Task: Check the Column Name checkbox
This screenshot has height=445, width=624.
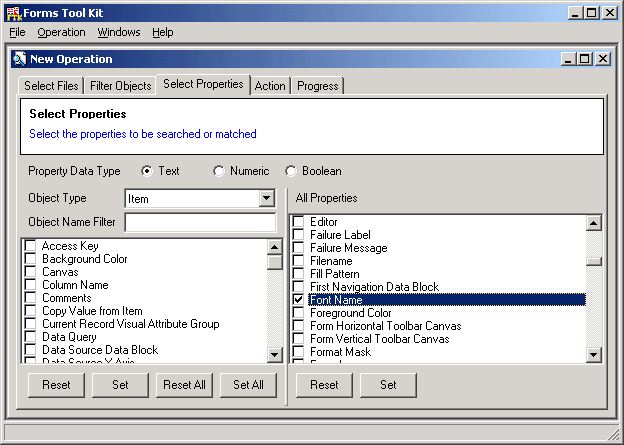Action: (x=31, y=285)
